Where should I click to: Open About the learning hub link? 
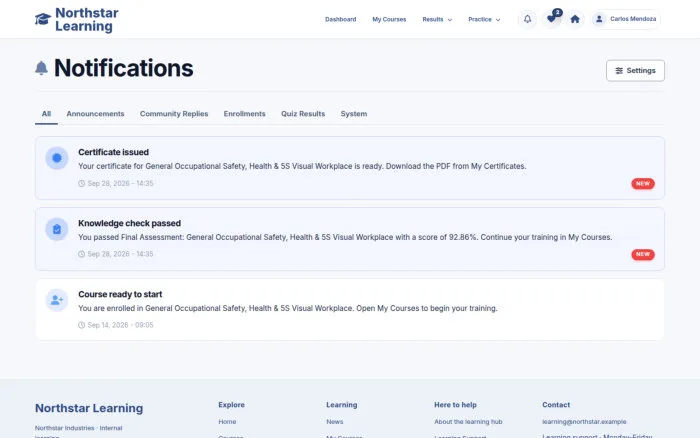click(x=468, y=421)
